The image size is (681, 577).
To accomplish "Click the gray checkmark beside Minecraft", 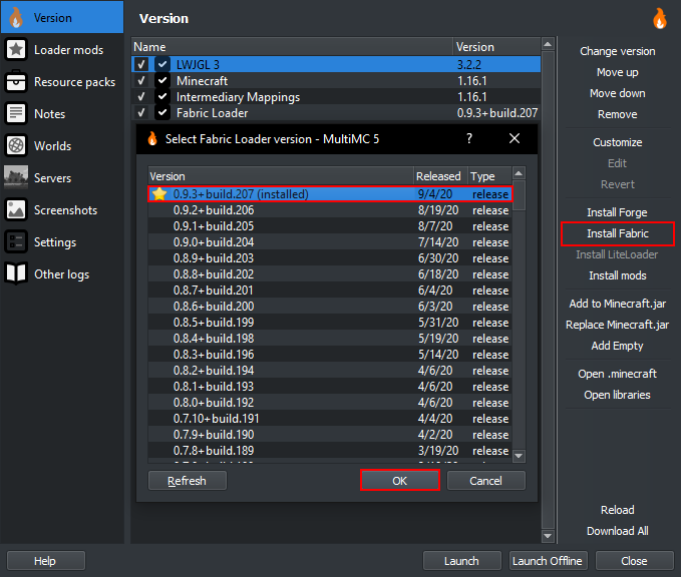I will [141, 80].
